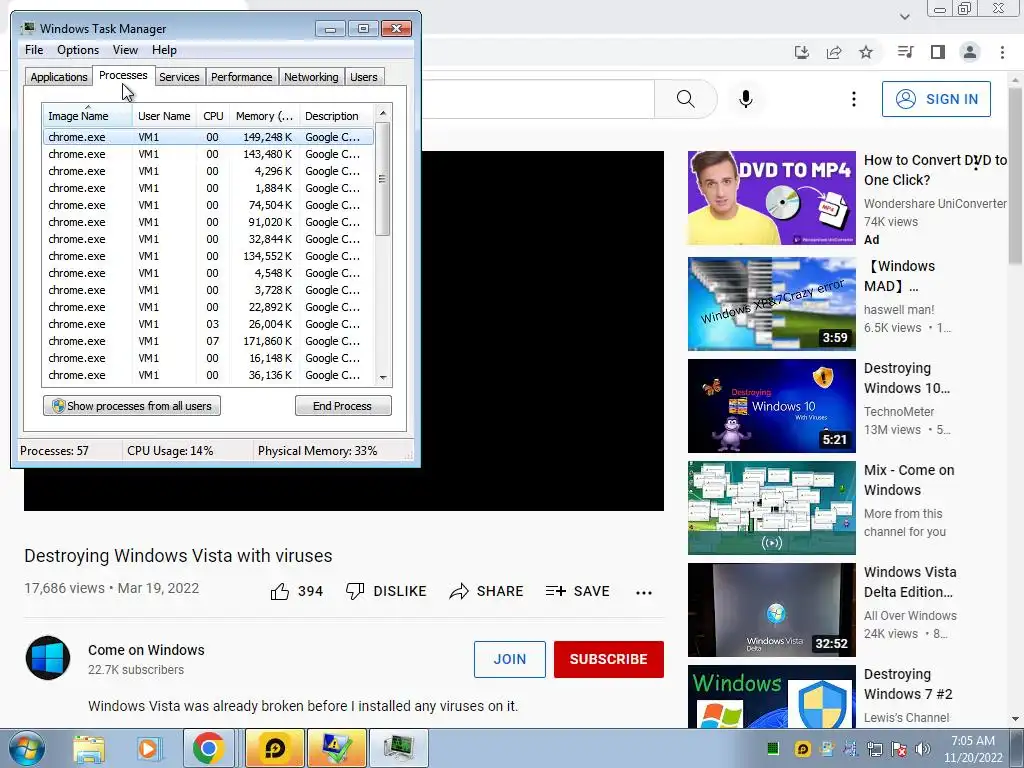The width and height of the screenshot is (1024, 768).
Task: Click the JOIN channel button
Action: (x=509, y=659)
